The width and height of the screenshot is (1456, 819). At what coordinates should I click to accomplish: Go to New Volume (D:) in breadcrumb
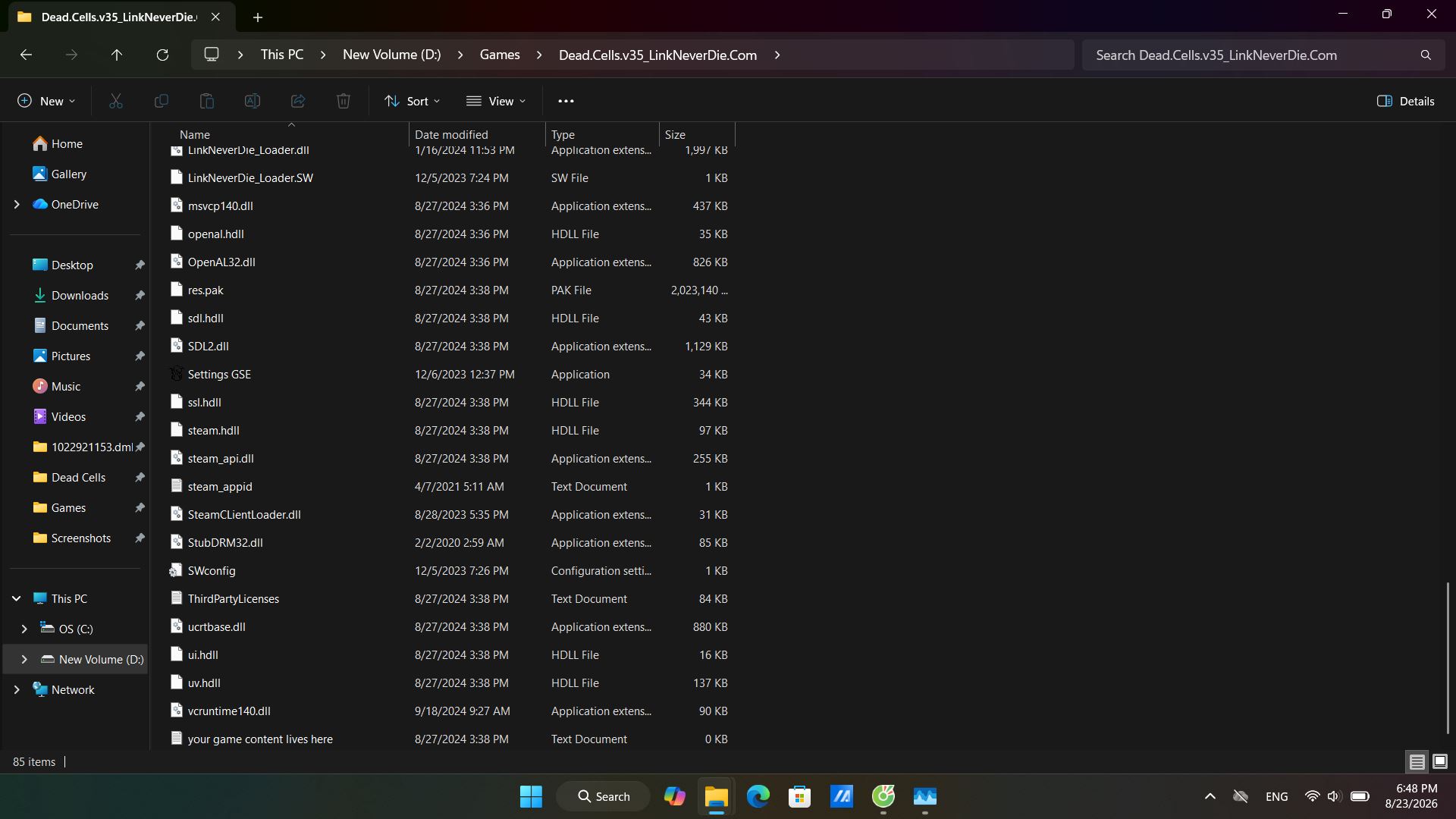click(x=391, y=55)
